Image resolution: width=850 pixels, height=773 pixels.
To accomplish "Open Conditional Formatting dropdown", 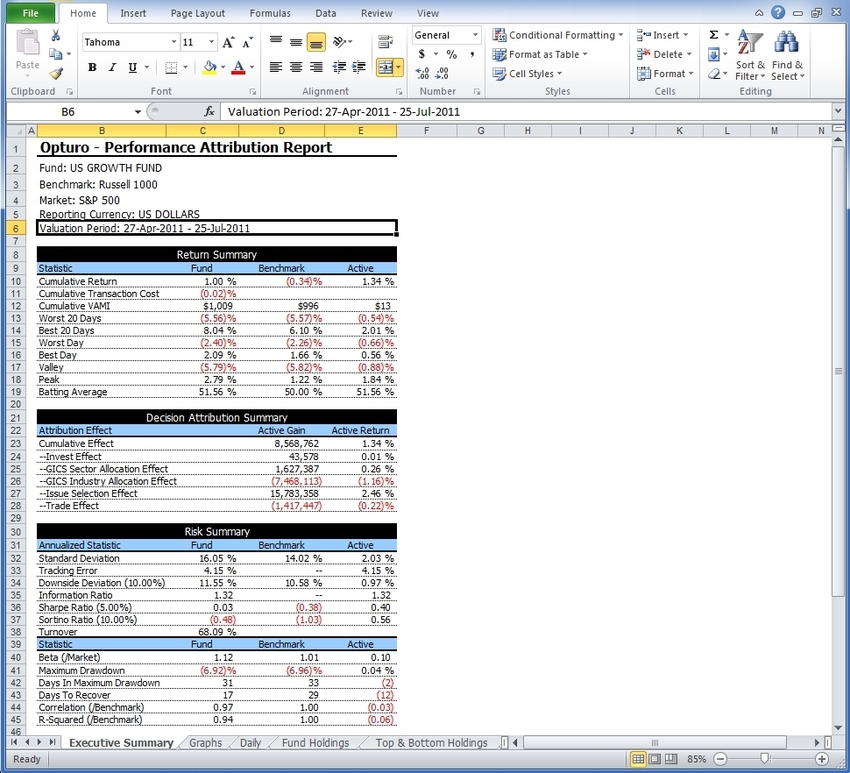I will click(557, 35).
